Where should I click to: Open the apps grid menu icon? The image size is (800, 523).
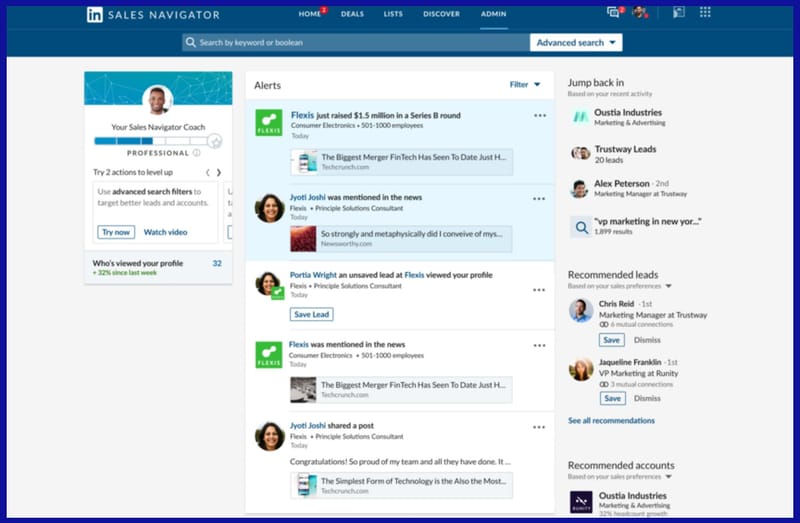pos(705,13)
